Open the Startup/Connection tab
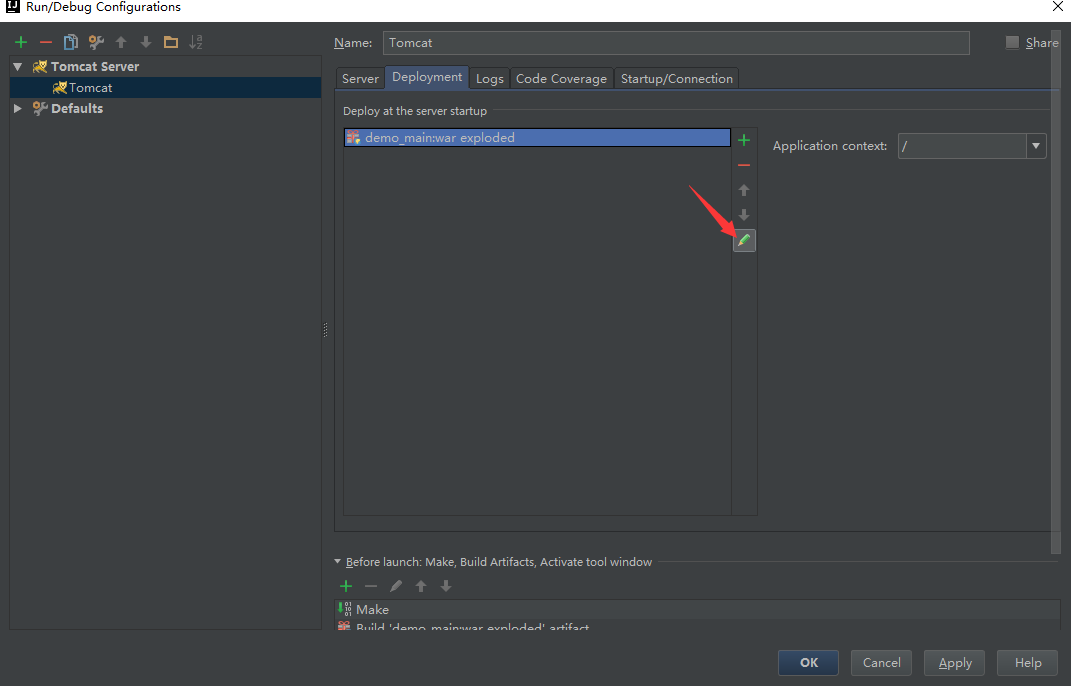 coord(677,79)
